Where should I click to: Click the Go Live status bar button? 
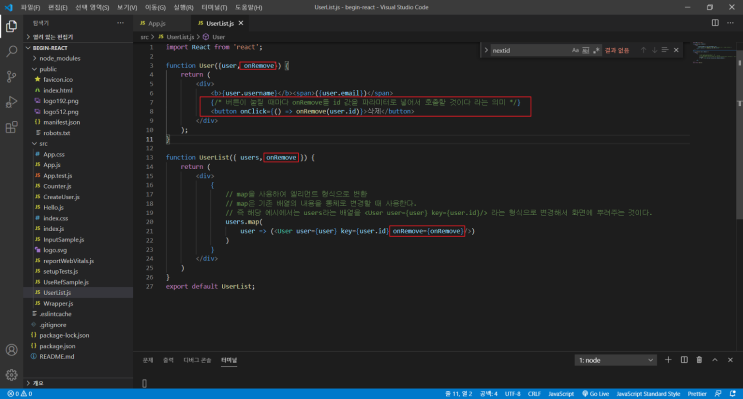click(595, 394)
